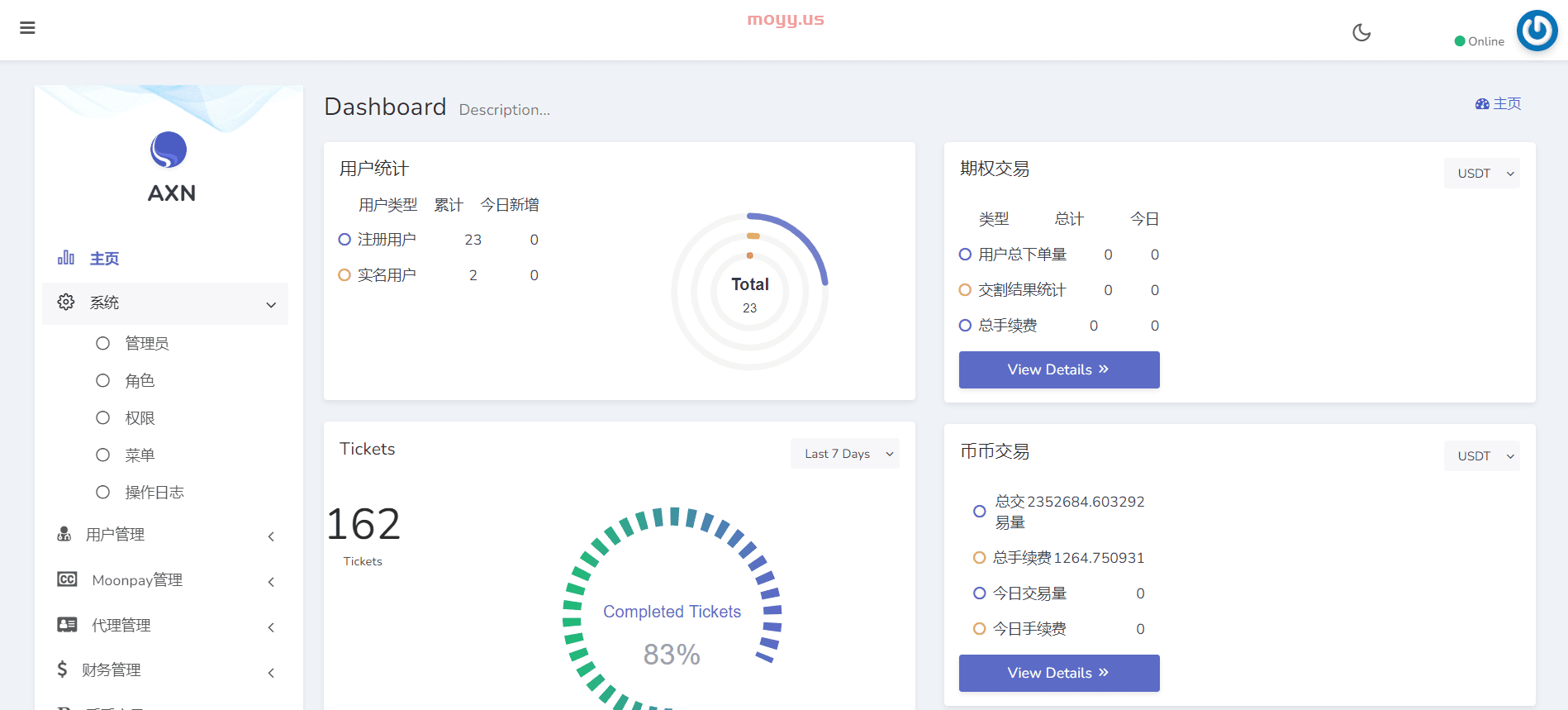Collapse the 系统 menu chevron
The image size is (1568, 710).
pyautogui.click(x=271, y=304)
